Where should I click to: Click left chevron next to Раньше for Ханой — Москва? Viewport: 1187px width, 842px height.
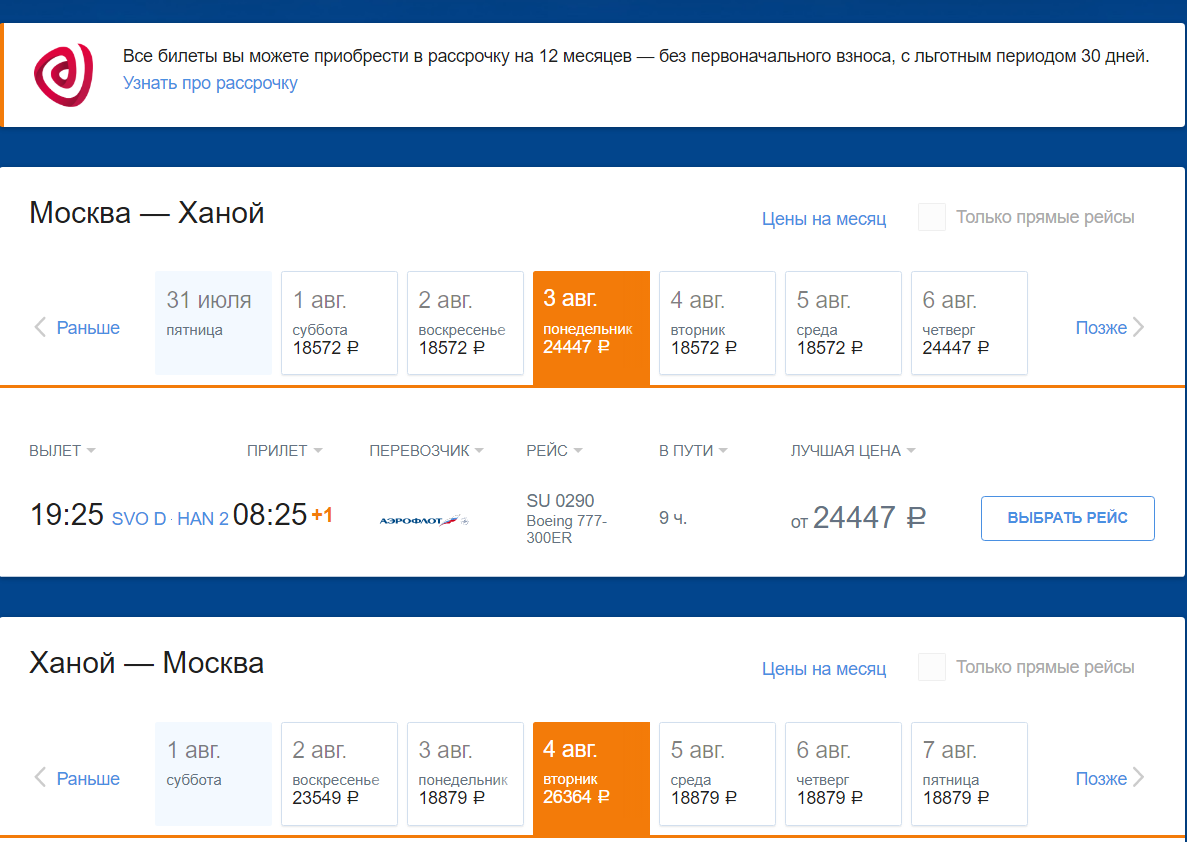coord(40,778)
